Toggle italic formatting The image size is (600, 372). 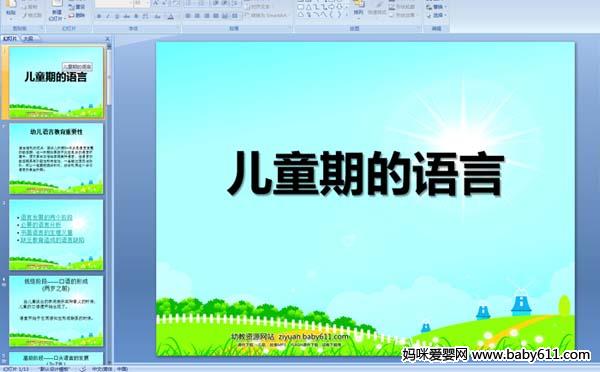tap(108, 16)
